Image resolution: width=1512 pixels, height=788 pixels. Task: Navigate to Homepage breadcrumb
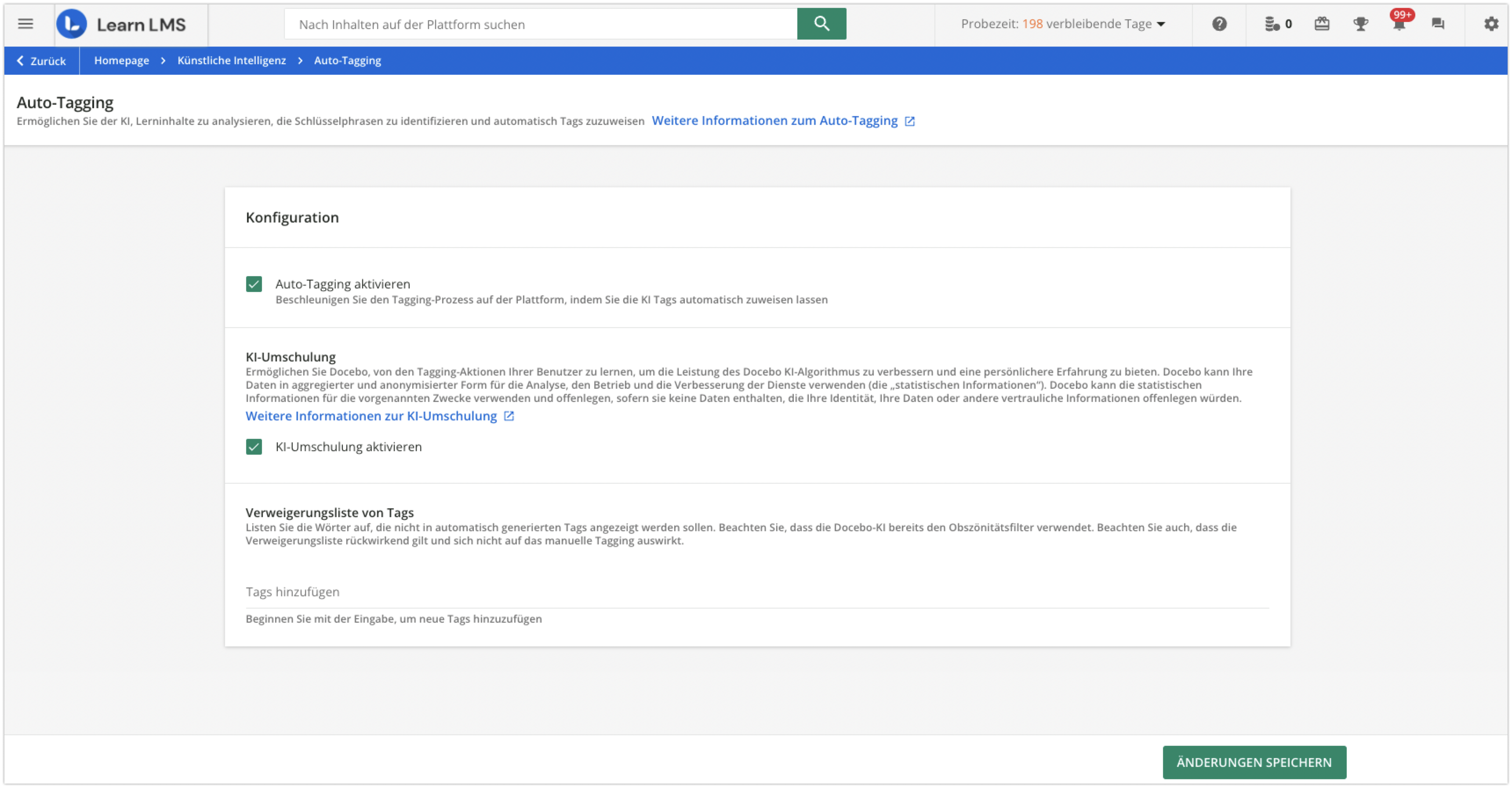click(121, 61)
